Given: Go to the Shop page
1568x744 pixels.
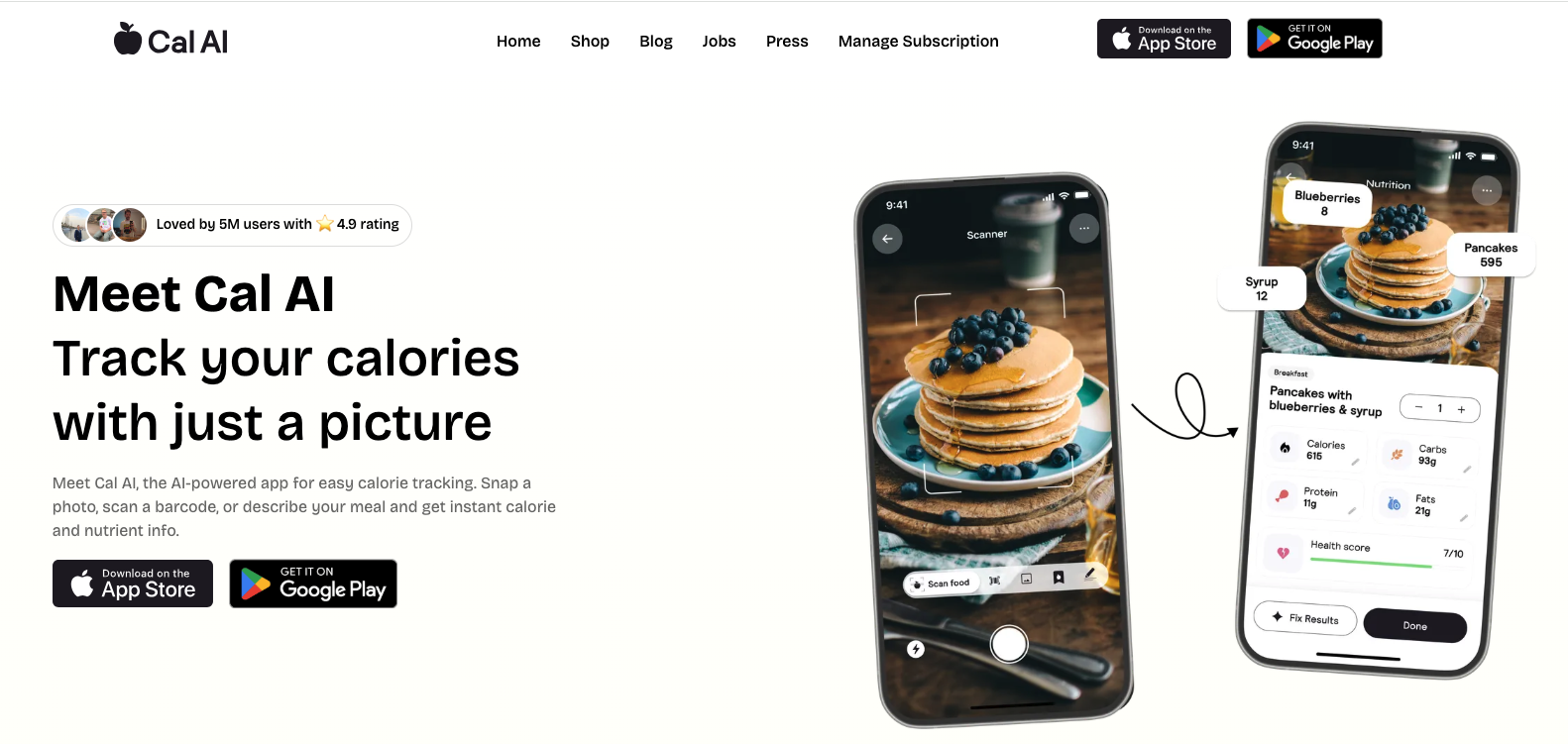Looking at the screenshot, I should click(590, 41).
